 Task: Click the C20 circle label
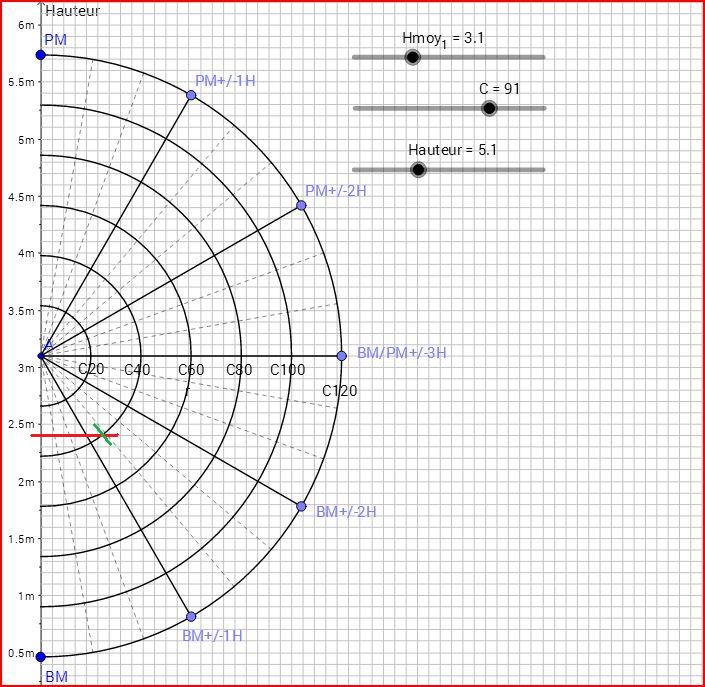pos(91,370)
